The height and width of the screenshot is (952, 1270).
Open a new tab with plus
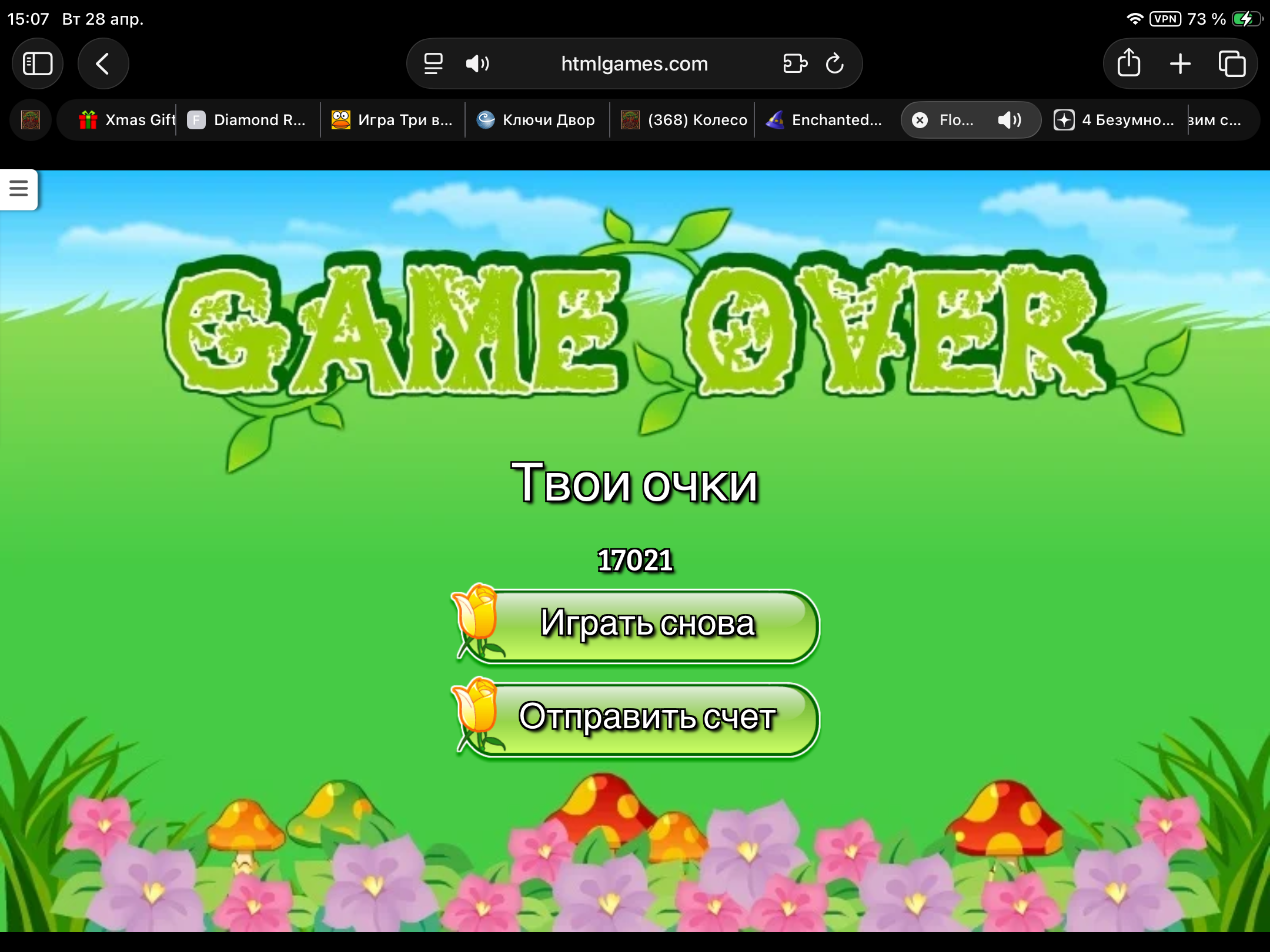[x=1180, y=63]
